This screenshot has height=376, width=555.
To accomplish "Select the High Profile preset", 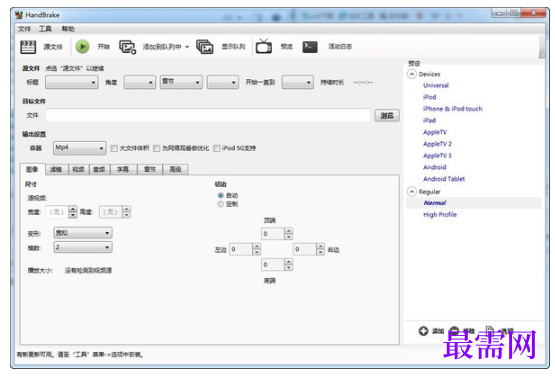I will (x=440, y=215).
